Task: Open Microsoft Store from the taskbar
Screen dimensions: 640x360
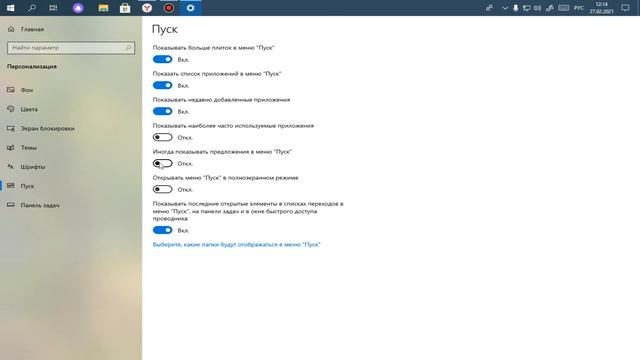Action: (125, 8)
